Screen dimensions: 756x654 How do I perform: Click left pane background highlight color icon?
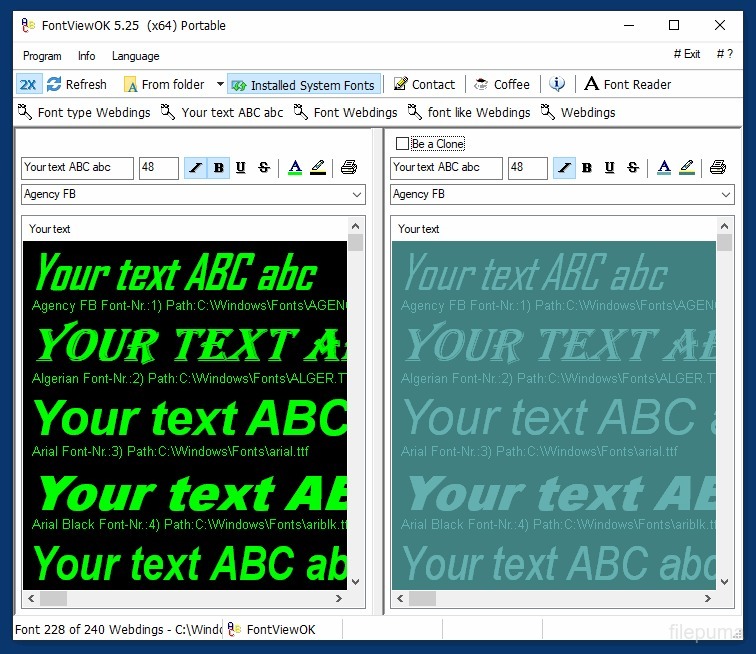(318, 168)
